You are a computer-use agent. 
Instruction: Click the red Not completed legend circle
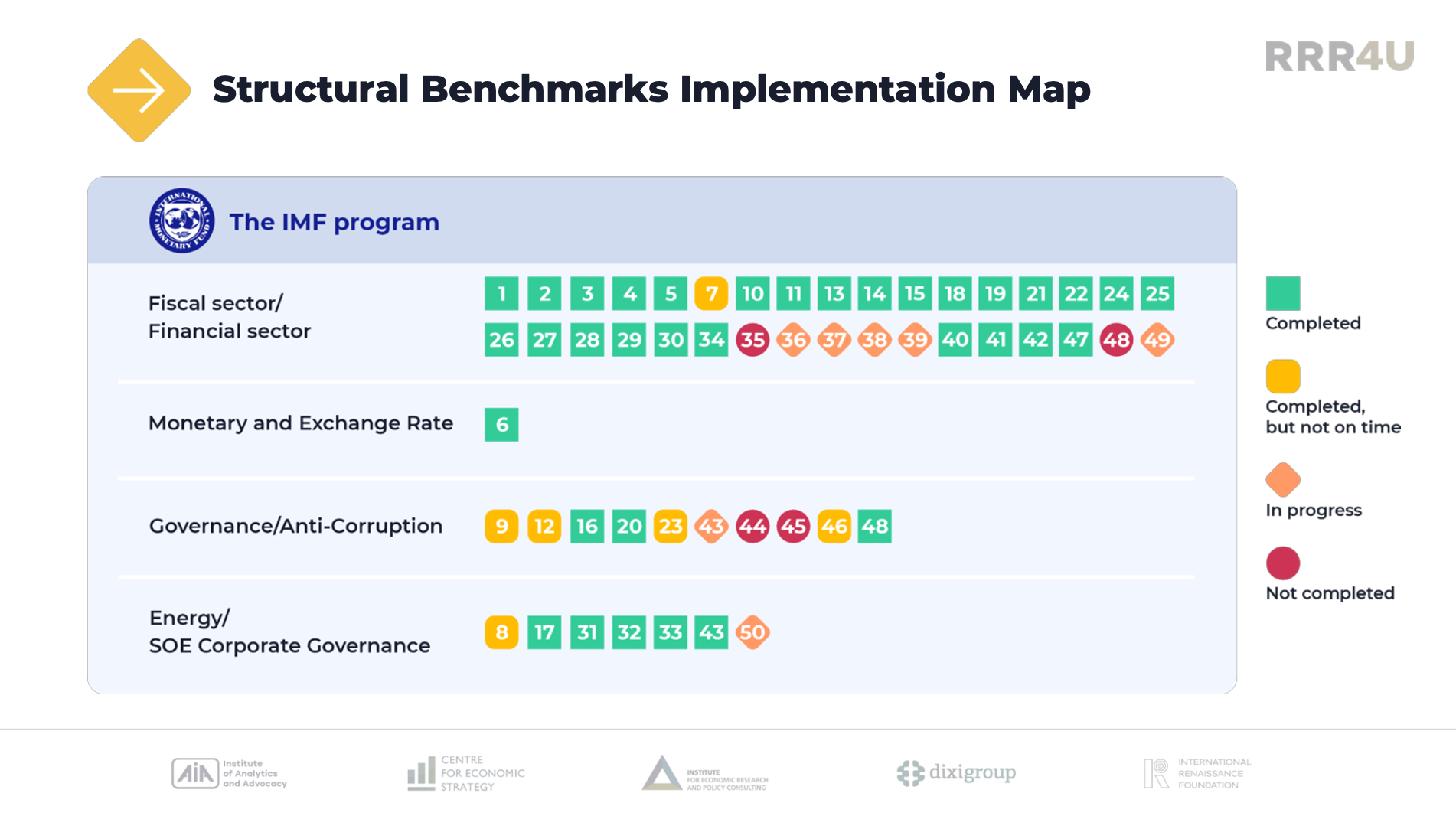click(1282, 563)
